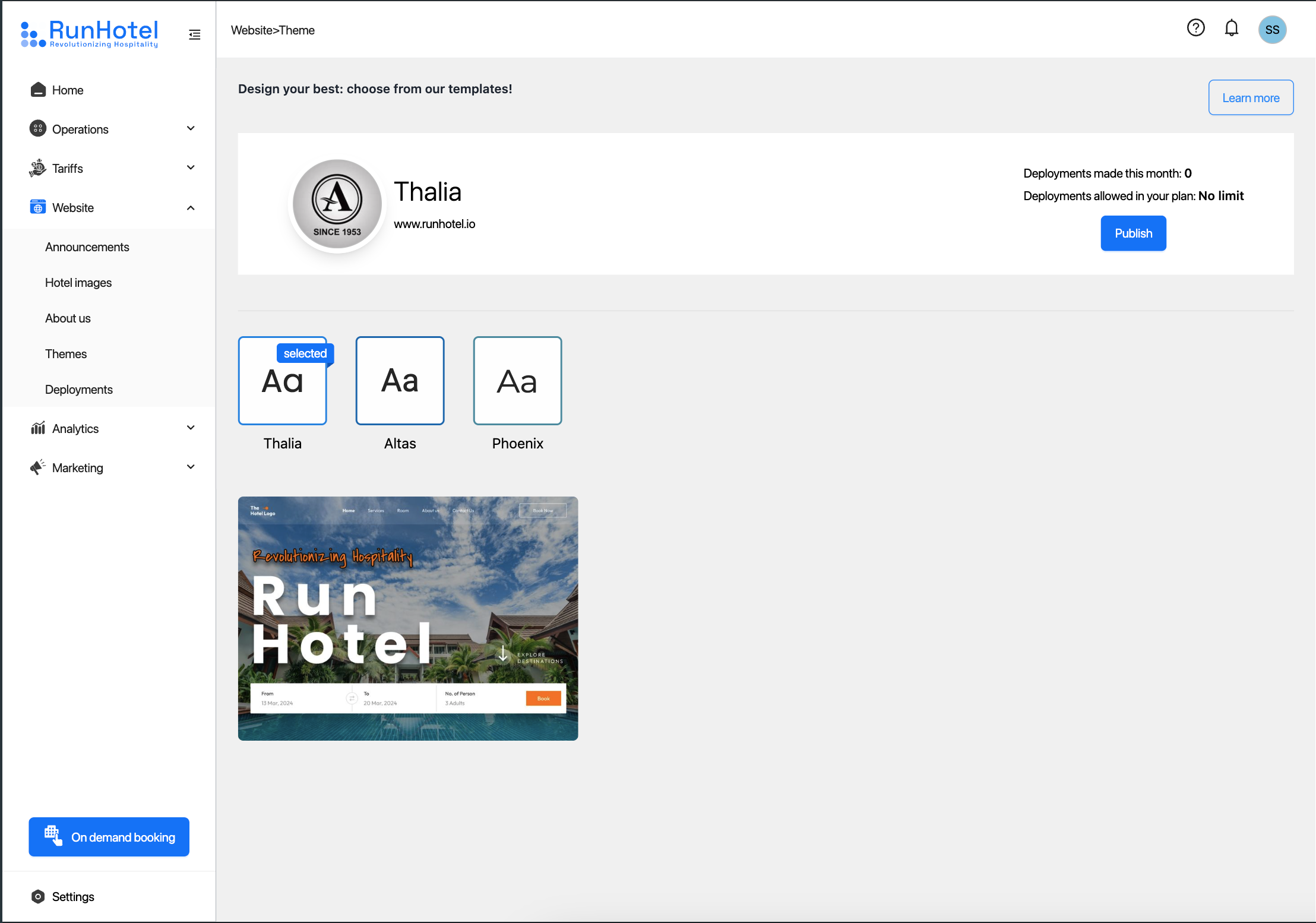Click the Marketing megaphone icon
The width and height of the screenshot is (1316, 923).
click(38, 467)
